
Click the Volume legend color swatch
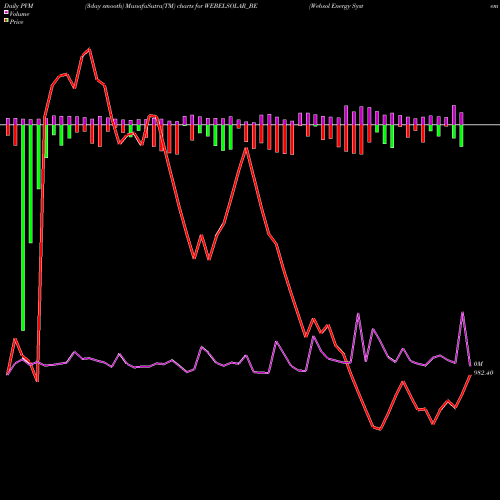pos(6,13)
